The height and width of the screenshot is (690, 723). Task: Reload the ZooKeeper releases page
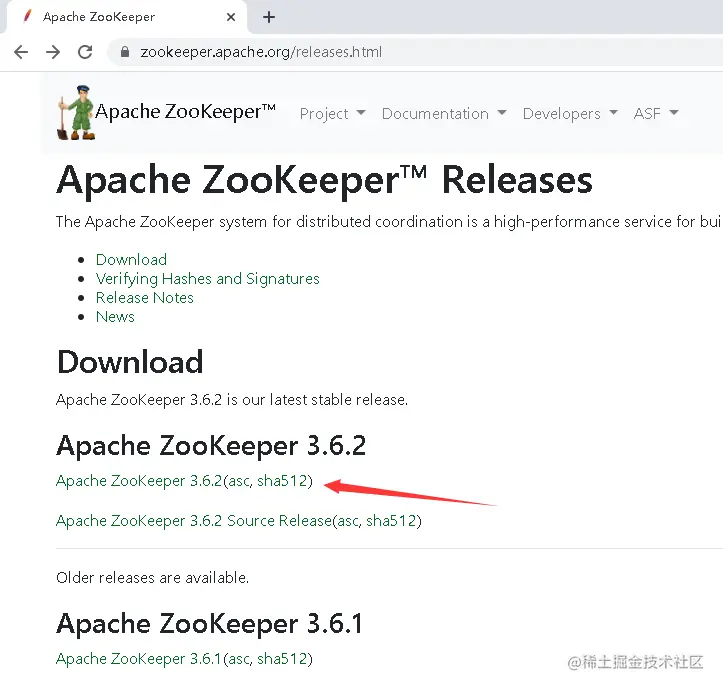point(85,52)
